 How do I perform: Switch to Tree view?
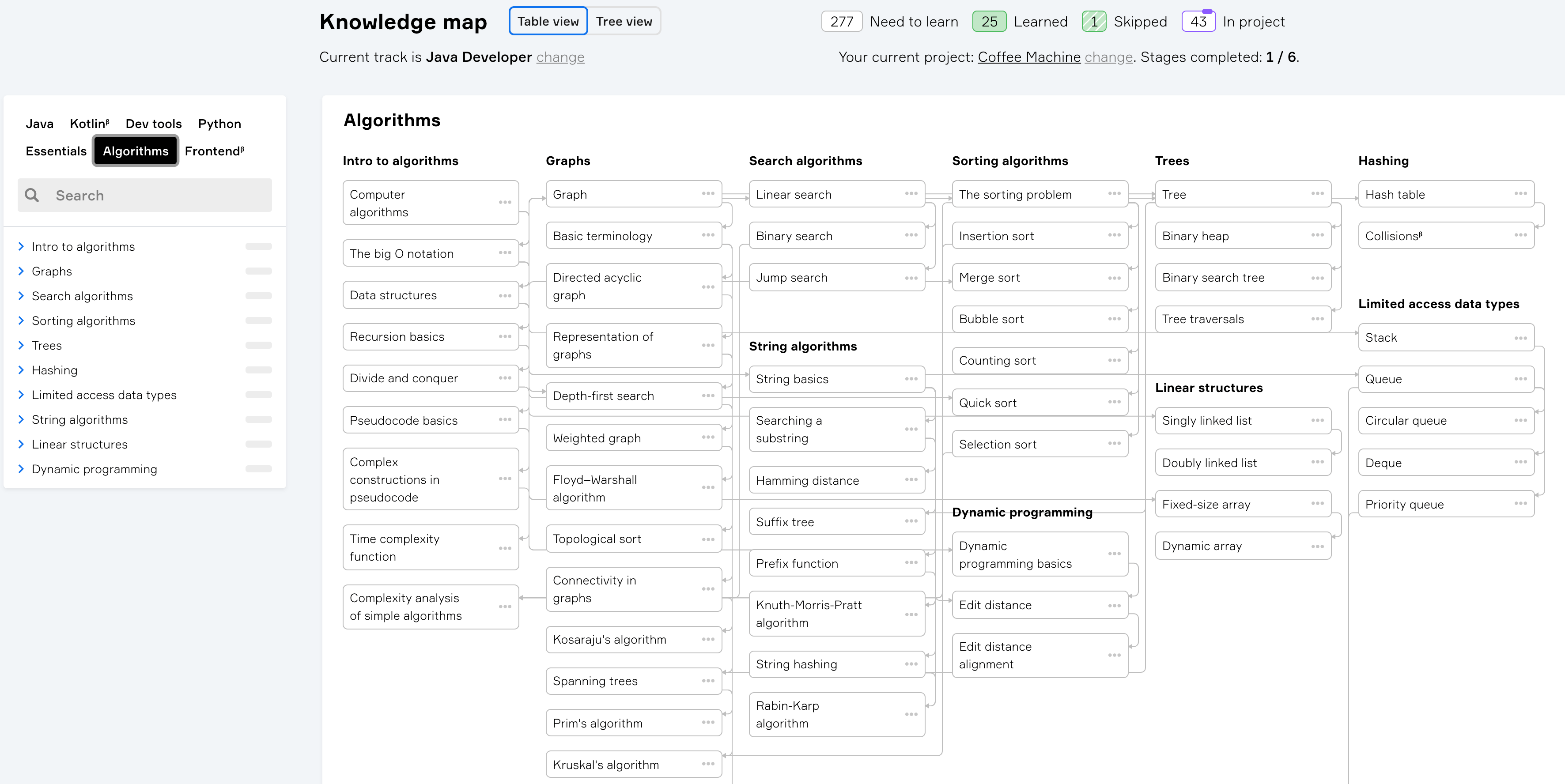[624, 22]
